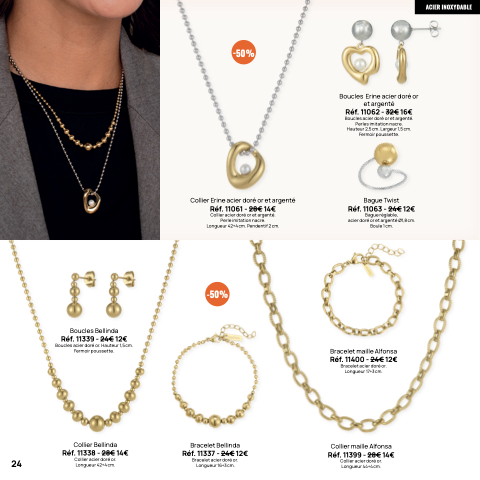Click the -50% badge near Collier Erine

pos(244,52)
